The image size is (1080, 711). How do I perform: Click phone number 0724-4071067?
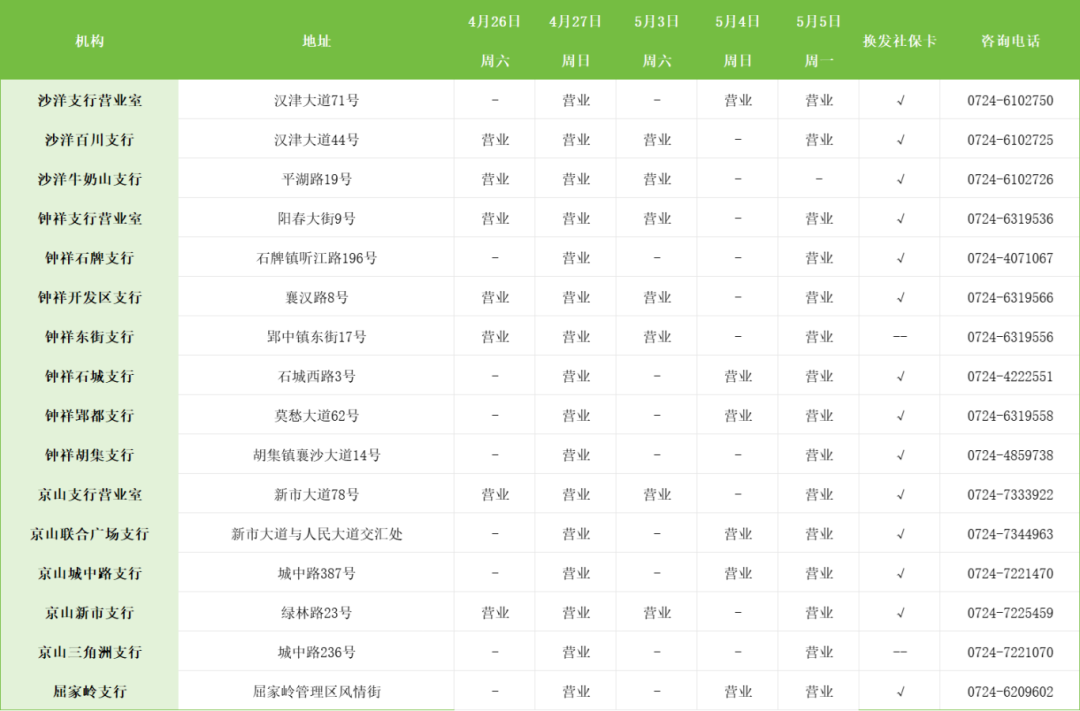point(1010,258)
